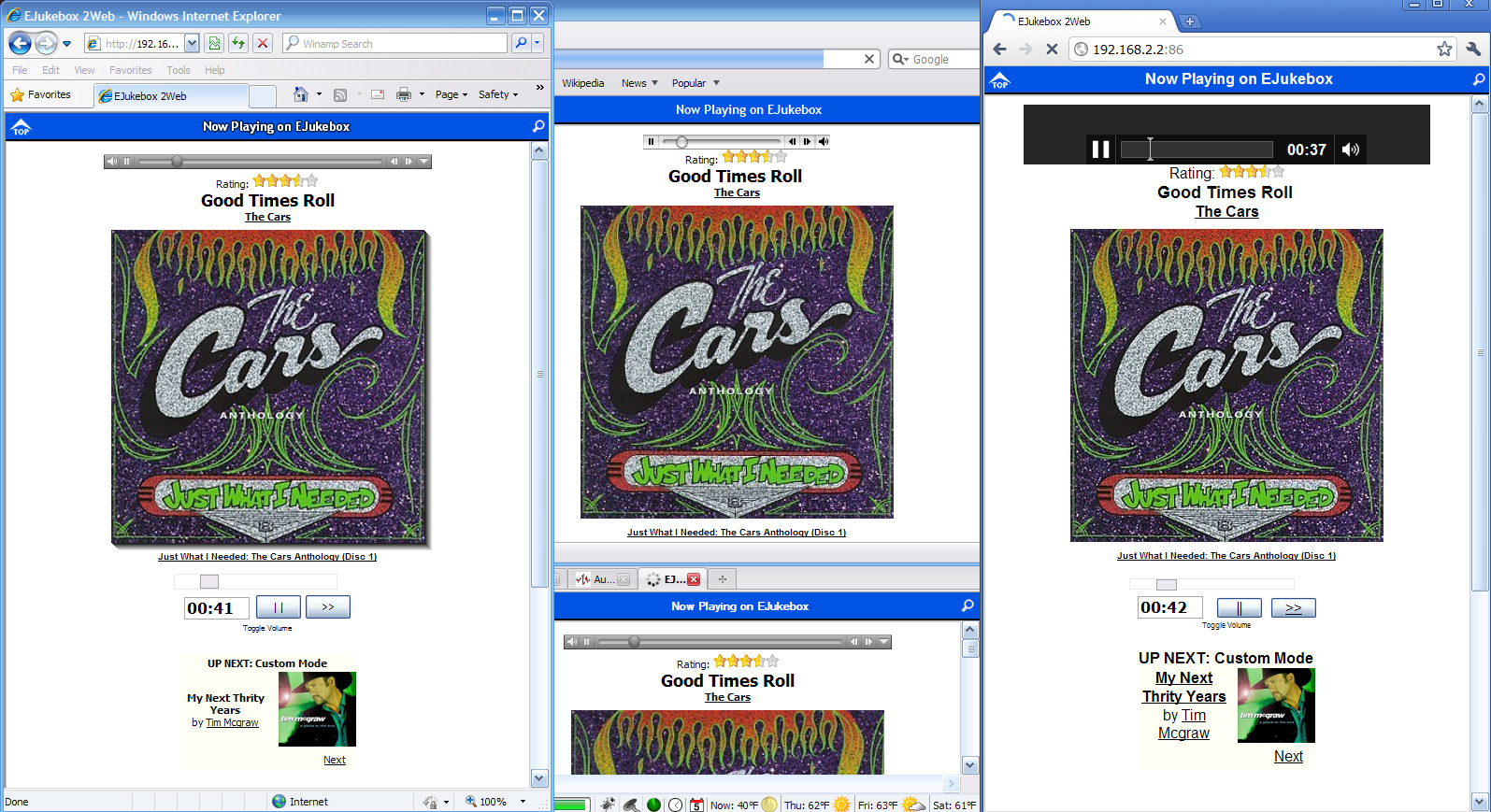Click the calendar icon in bottom status bar
The width and height of the screenshot is (1491, 812).
[697, 805]
